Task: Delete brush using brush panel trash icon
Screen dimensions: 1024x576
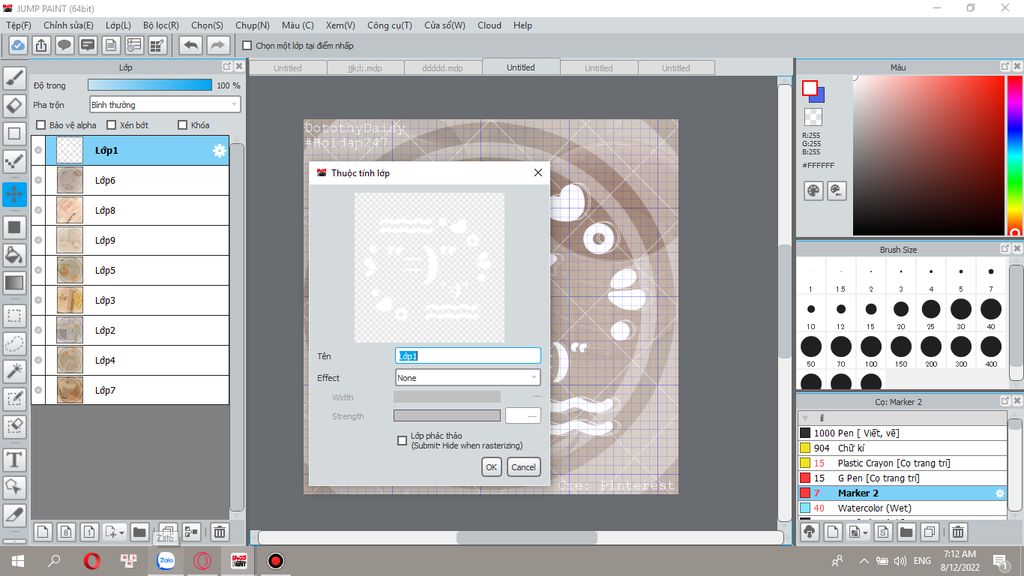Action: pyautogui.click(x=957, y=532)
